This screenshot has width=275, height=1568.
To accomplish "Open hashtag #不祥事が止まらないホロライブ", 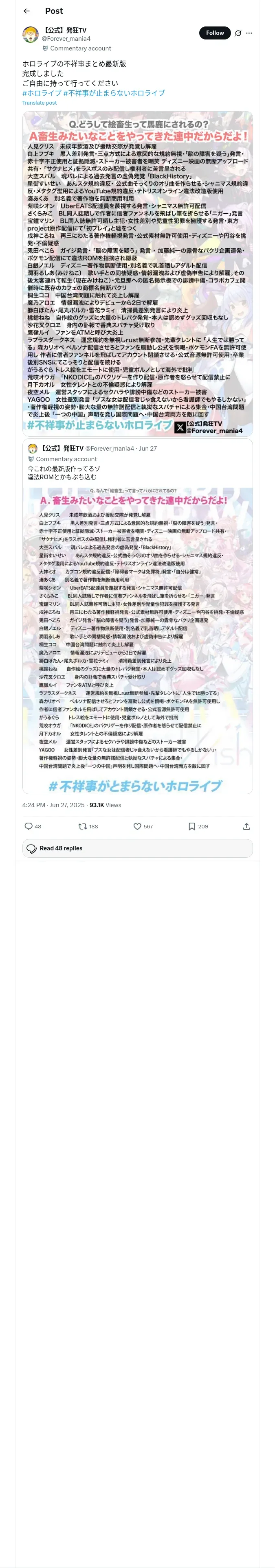I will point(114,93).
